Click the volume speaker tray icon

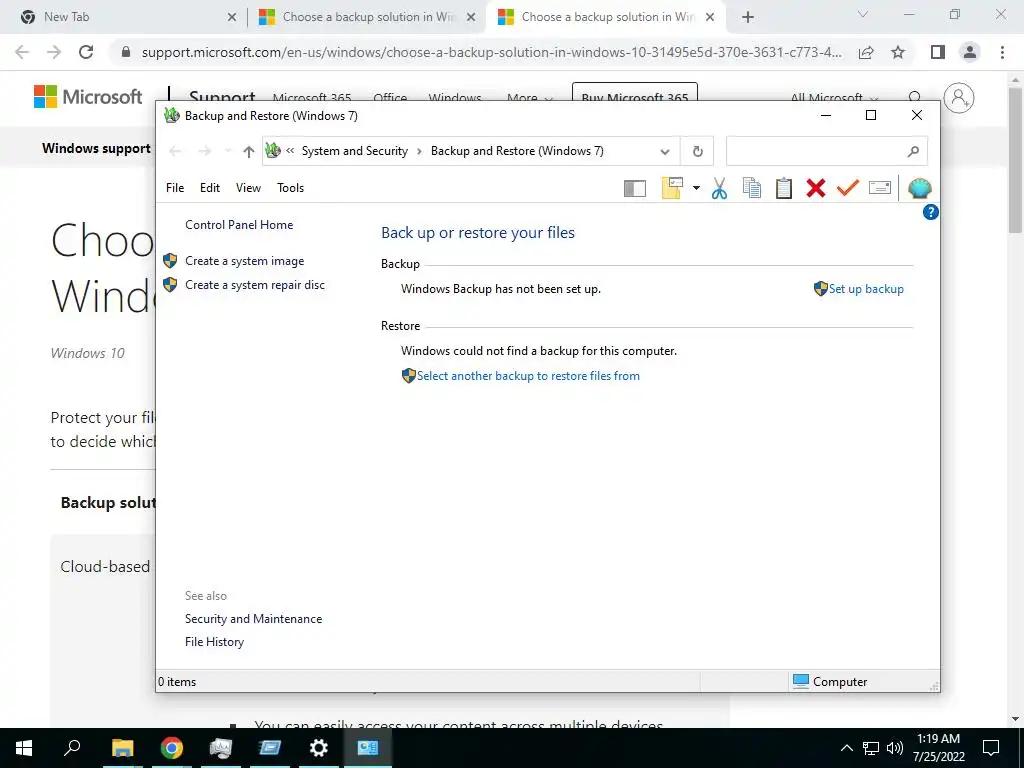point(895,748)
